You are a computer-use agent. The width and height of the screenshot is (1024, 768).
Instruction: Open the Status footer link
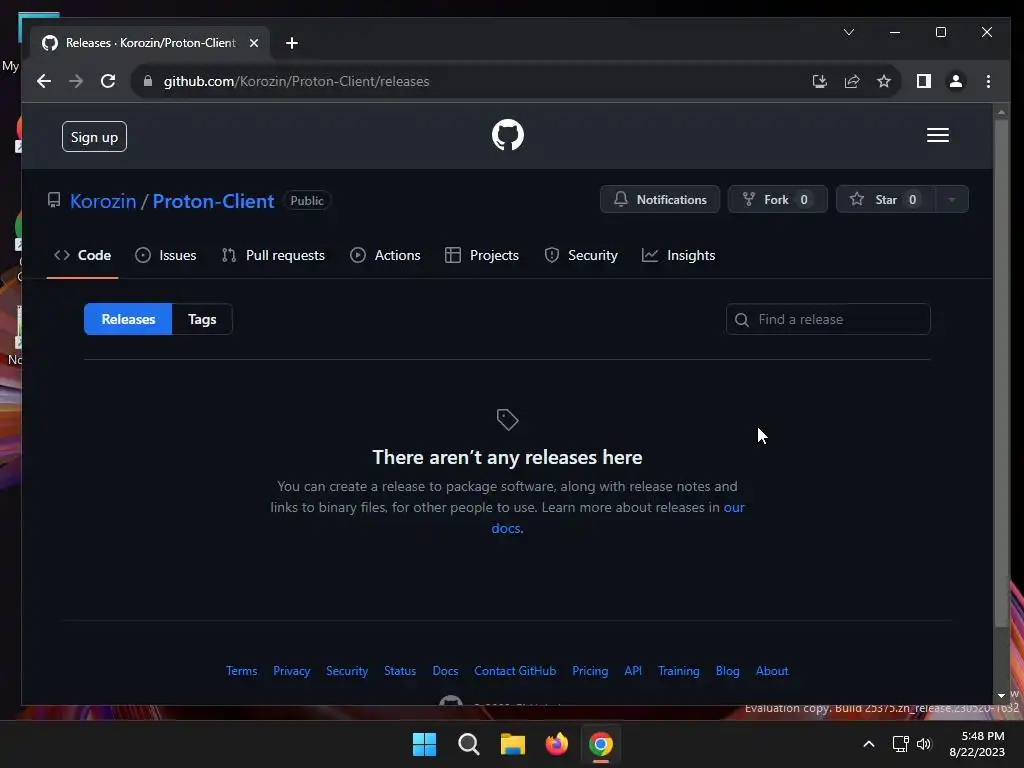click(x=400, y=671)
